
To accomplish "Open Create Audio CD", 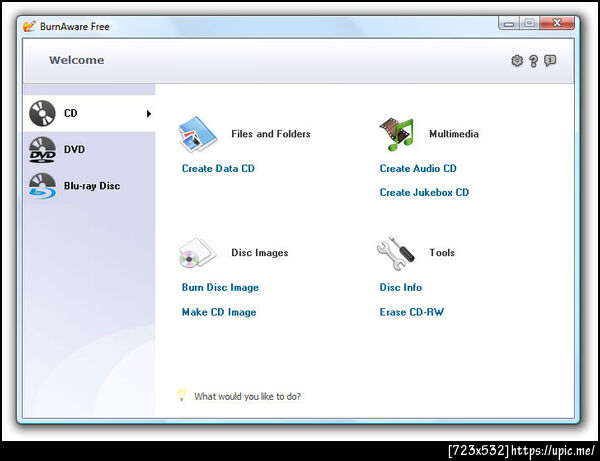I will 418,169.
